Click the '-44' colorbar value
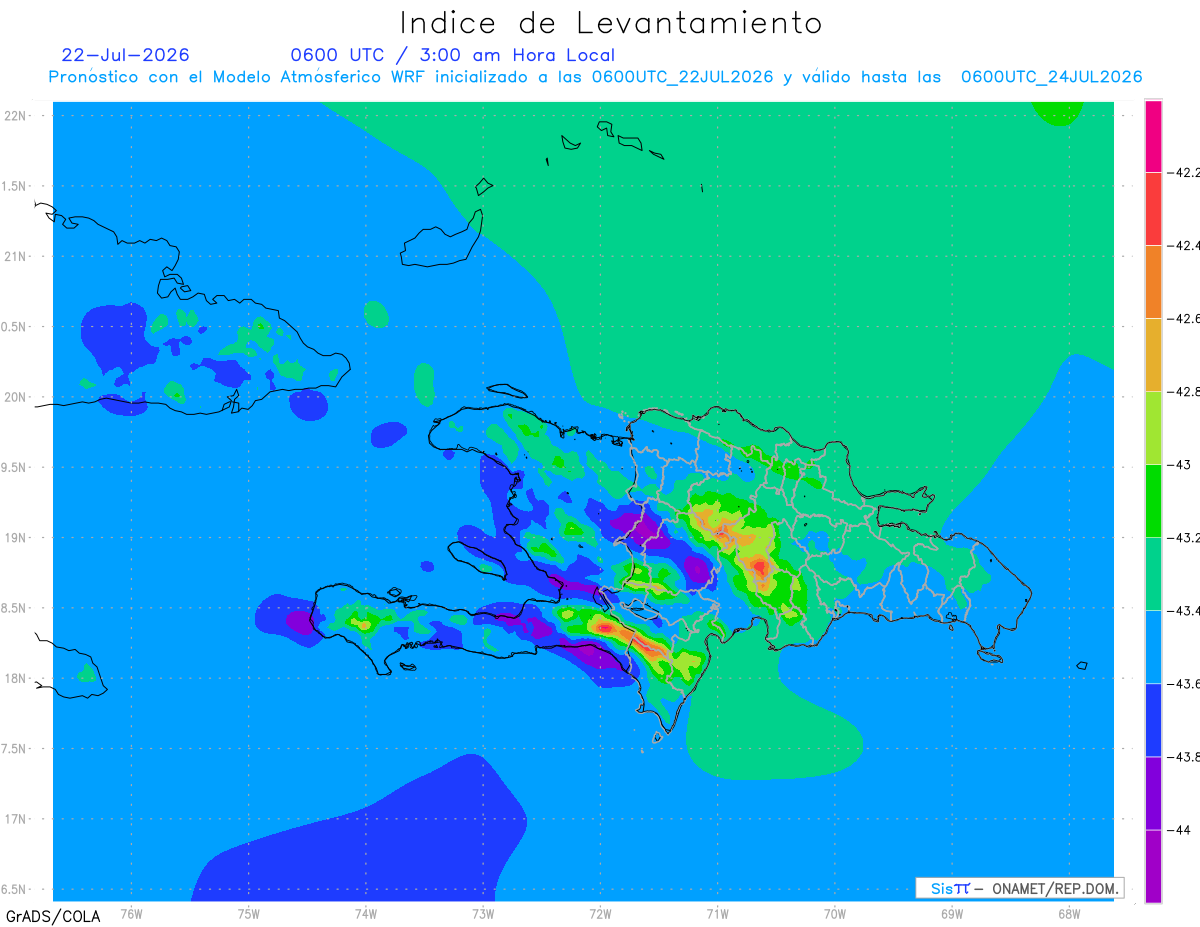The height and width of the screenshot is (927, 1200). [1181, 829]
